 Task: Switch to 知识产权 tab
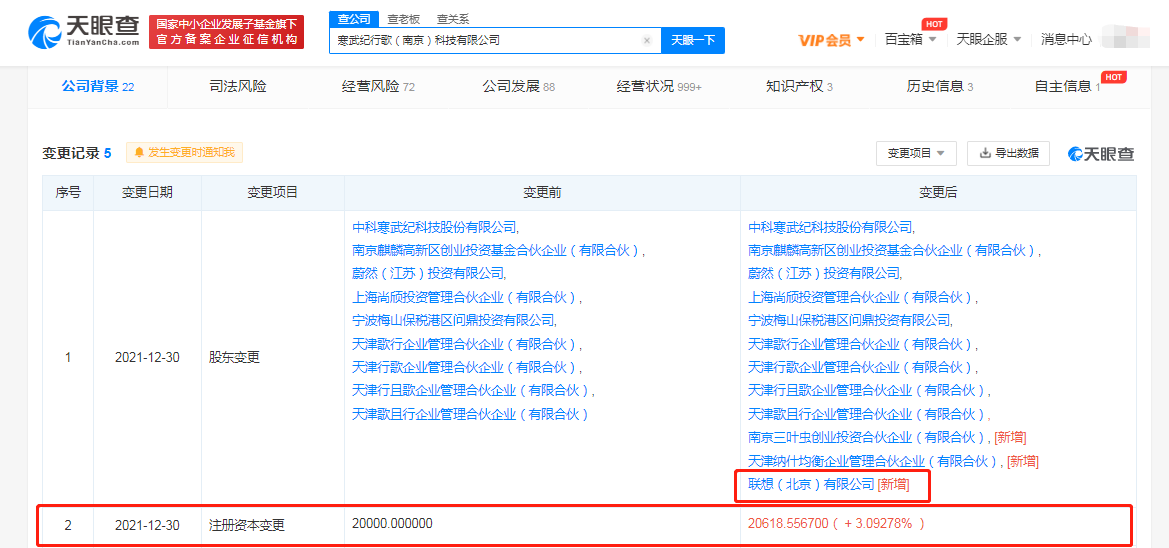point(799,86)
